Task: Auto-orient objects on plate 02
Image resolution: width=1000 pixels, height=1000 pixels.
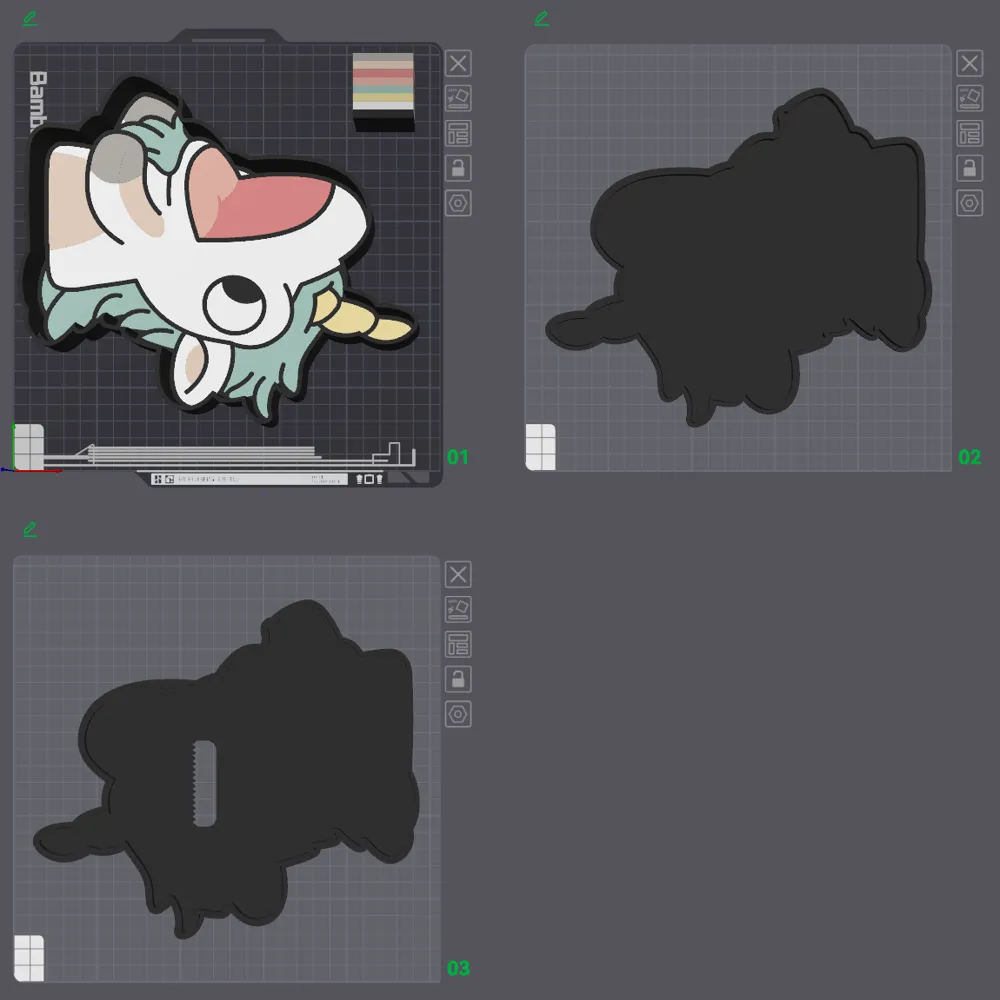Action: [969, 98]
